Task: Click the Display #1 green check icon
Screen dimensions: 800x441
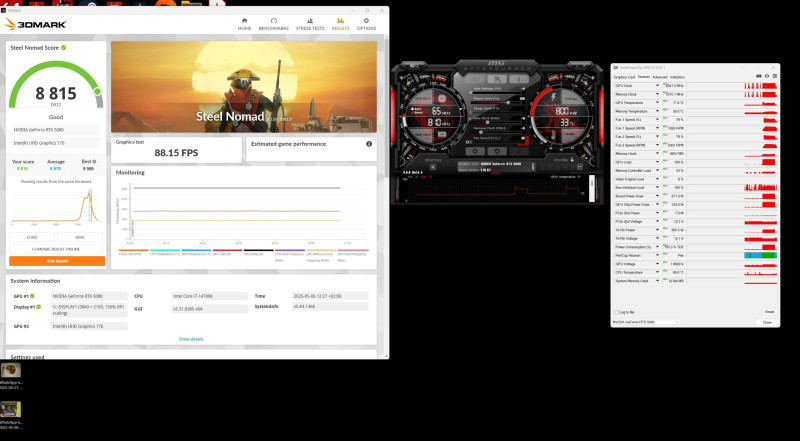Action: click(x=38, y=307)
